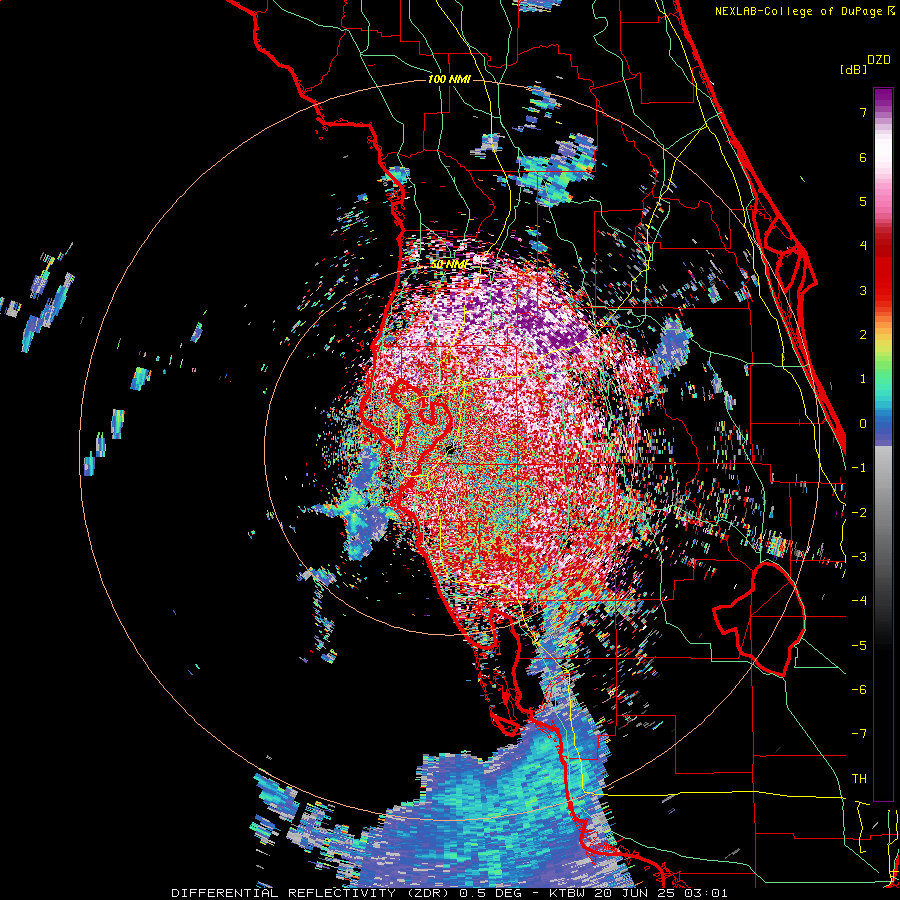
Task: Click the 5 value on the color scale
Action: tap(863, 201)
